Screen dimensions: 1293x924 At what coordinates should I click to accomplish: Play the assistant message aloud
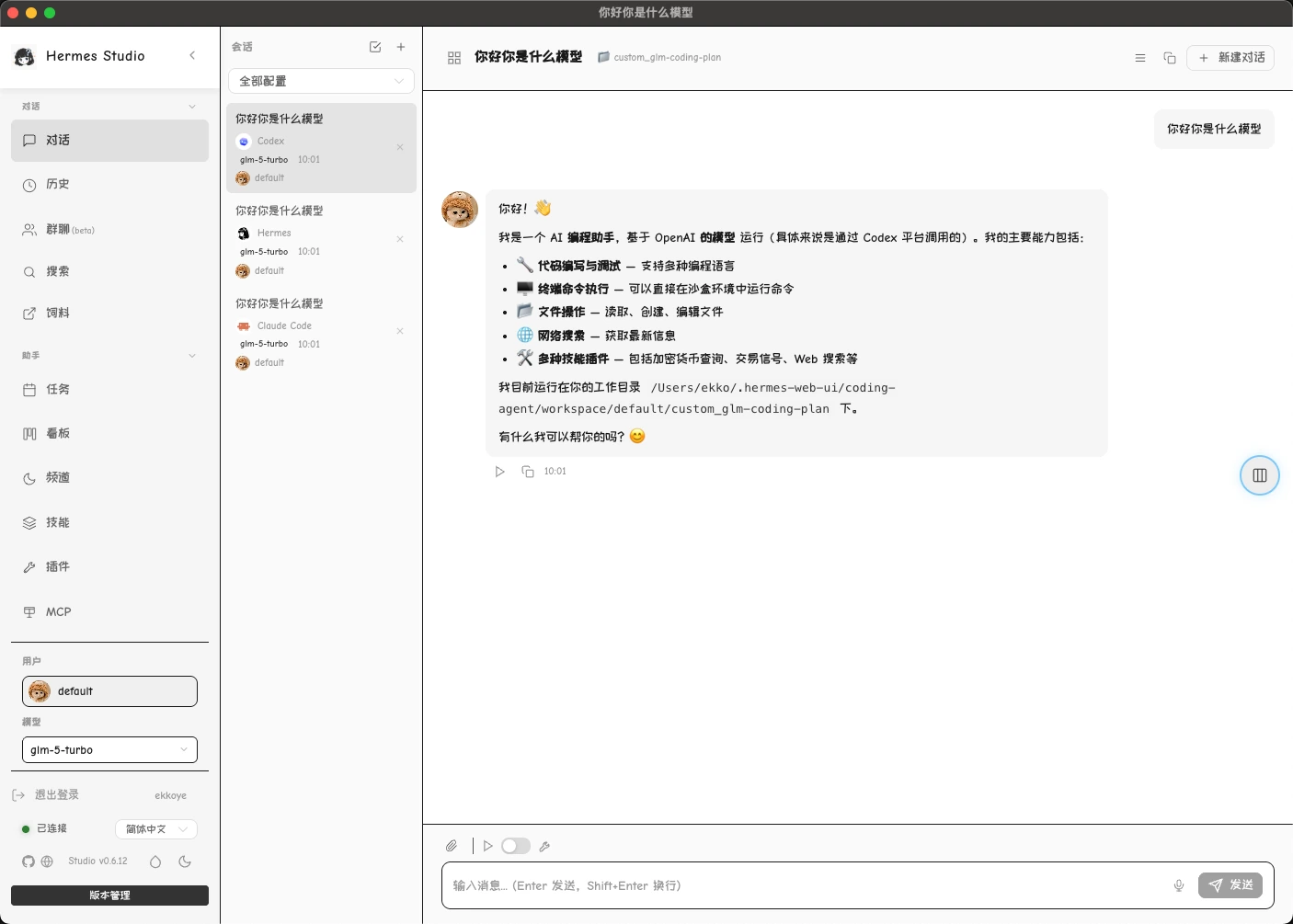coord(499,472)
